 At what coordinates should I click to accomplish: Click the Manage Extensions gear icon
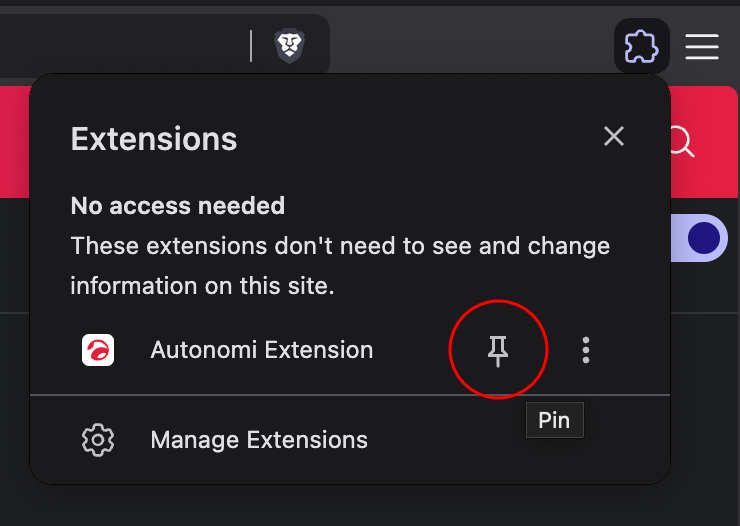(98, 440)
